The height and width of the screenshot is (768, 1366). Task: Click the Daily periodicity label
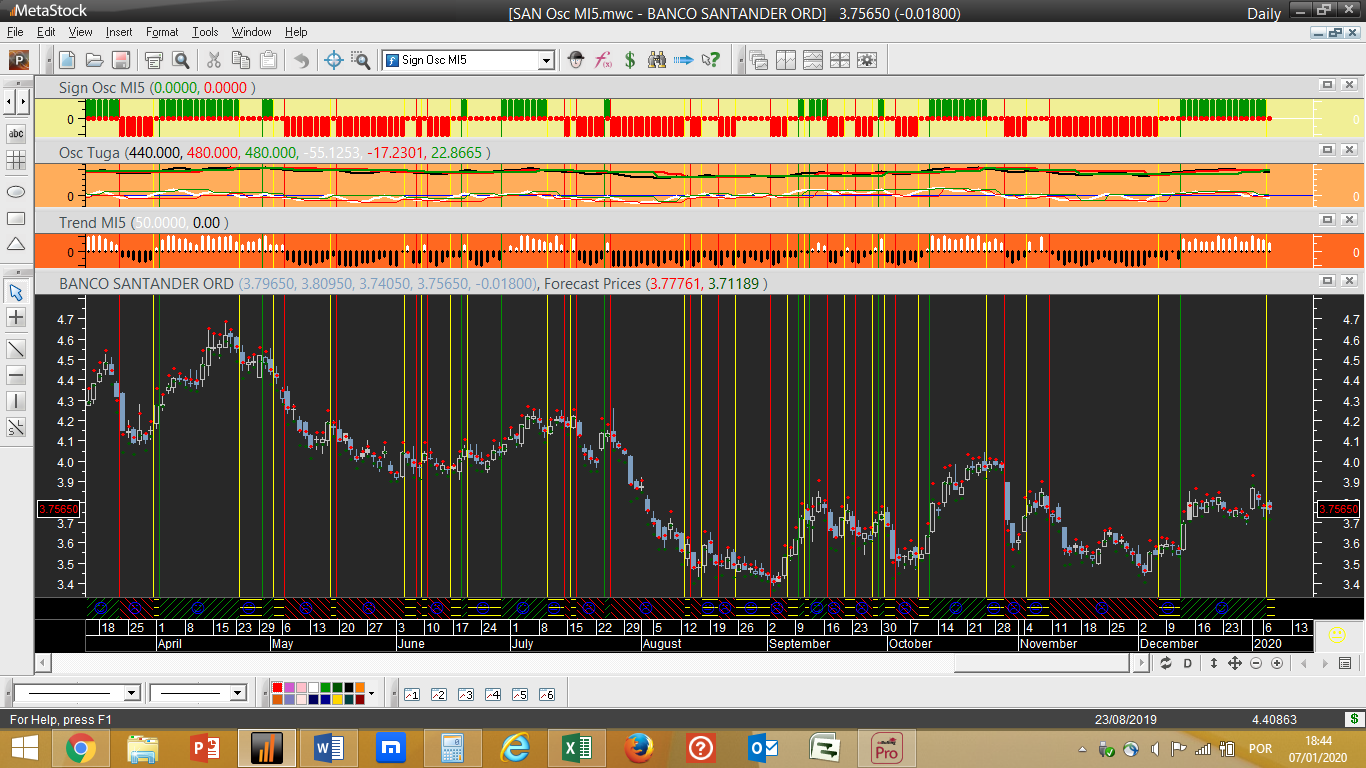pyautogui.click(x=1264, y=13)
